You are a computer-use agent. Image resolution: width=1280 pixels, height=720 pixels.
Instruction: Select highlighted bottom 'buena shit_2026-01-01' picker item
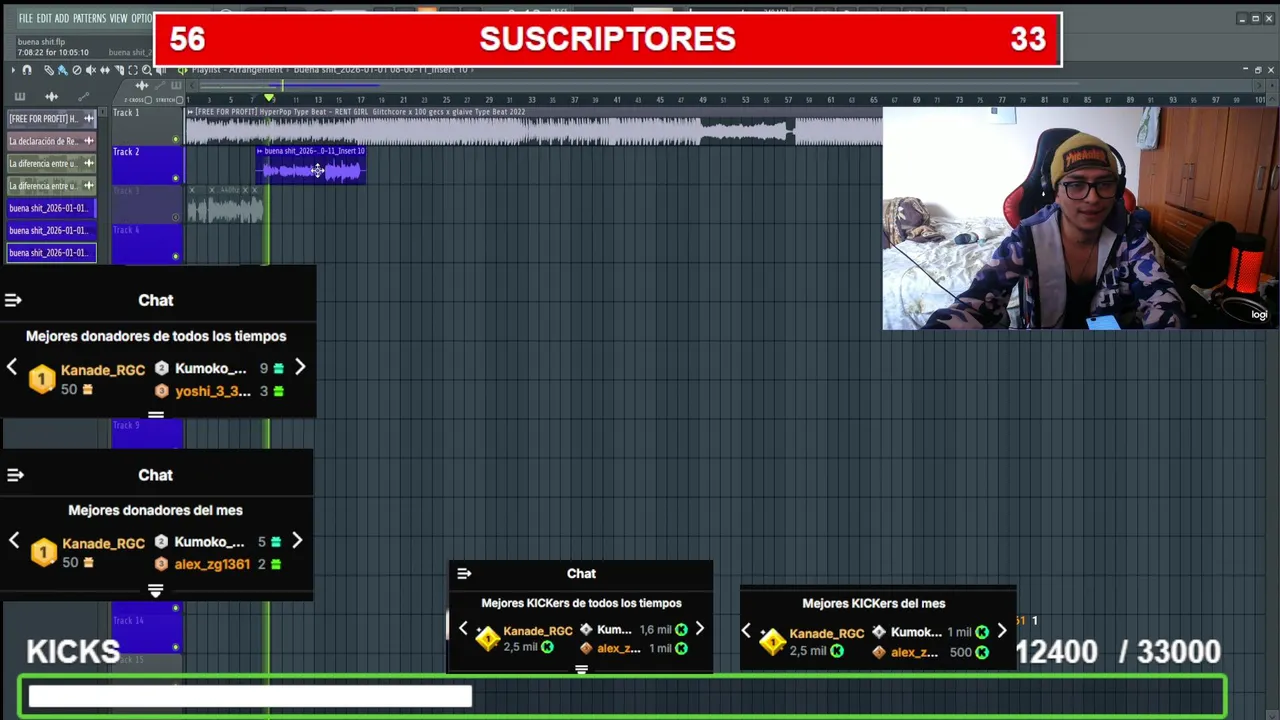pyautogui.click(x=51, y=253)
